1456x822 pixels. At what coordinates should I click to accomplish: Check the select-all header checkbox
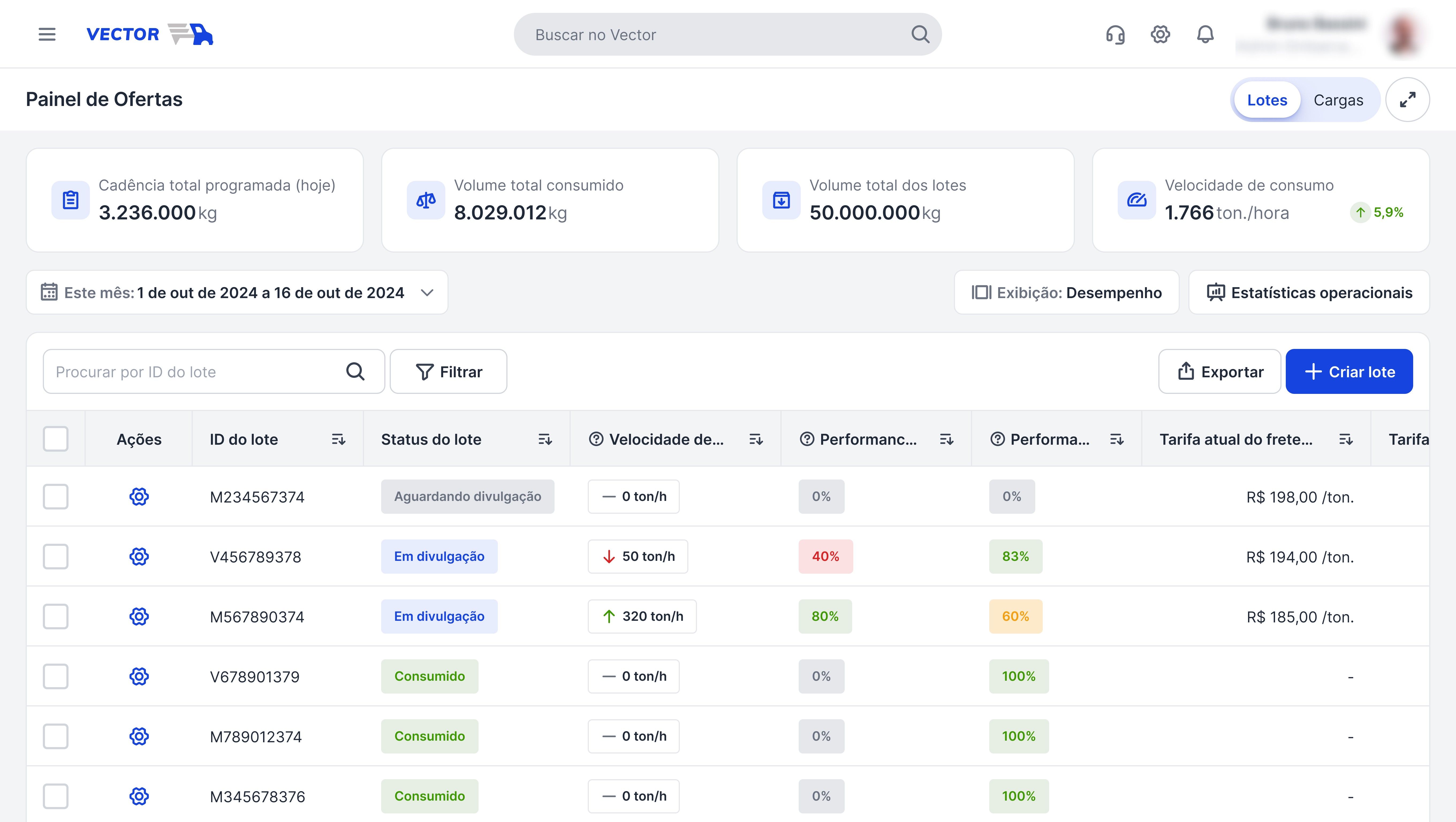[55, 439]
